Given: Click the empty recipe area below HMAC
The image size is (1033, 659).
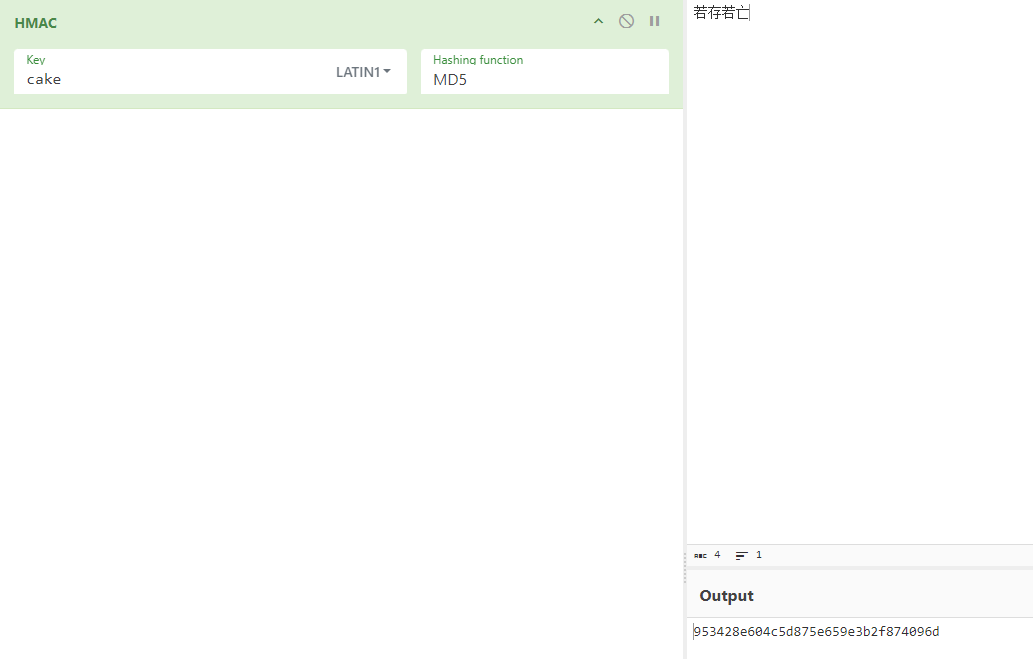Looking at the screenshot, I should 340,380.
